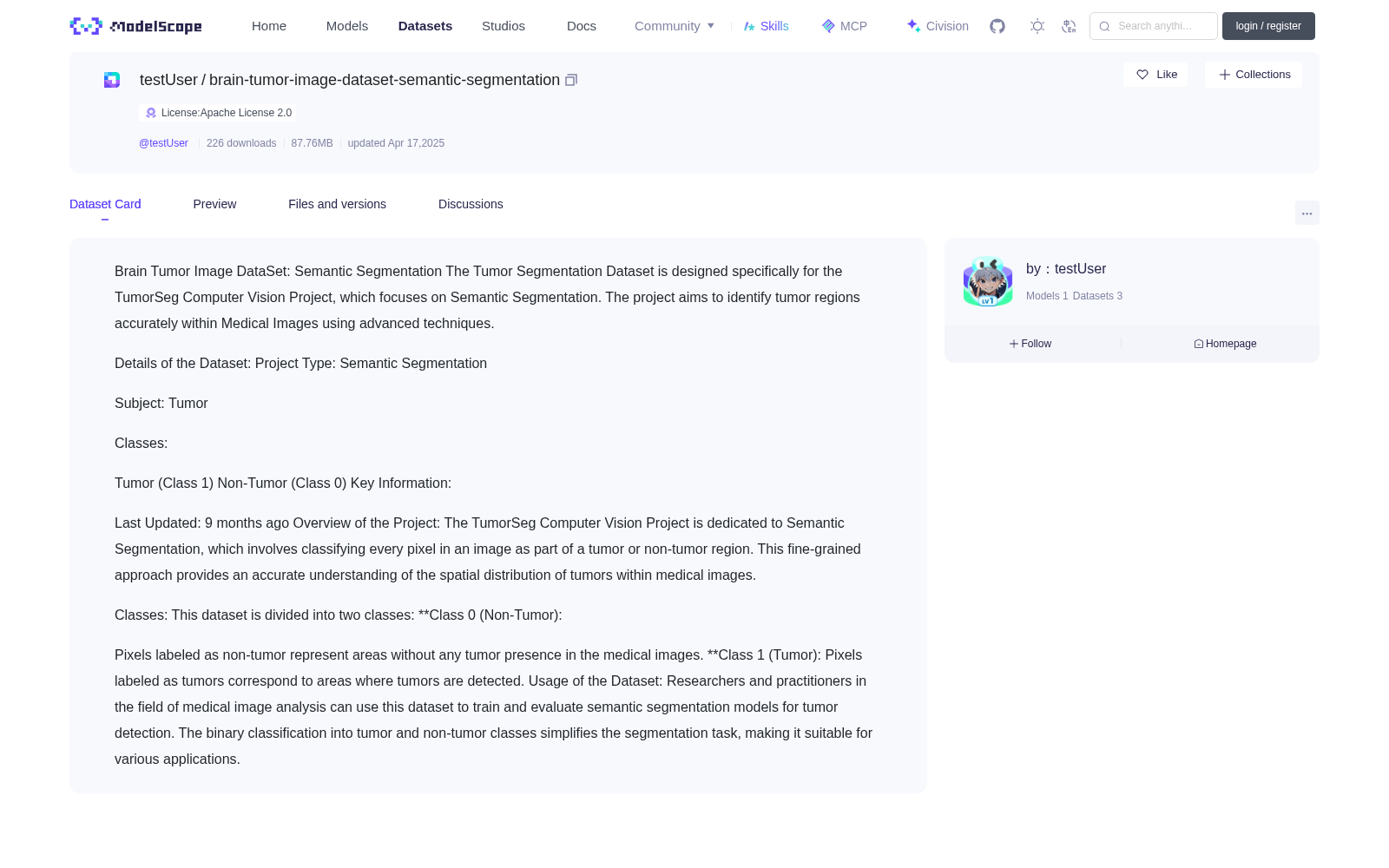Screen dimensions: 1389x868
Task: Click the Civision sparkle icon
Action: (x=913, y=26)
